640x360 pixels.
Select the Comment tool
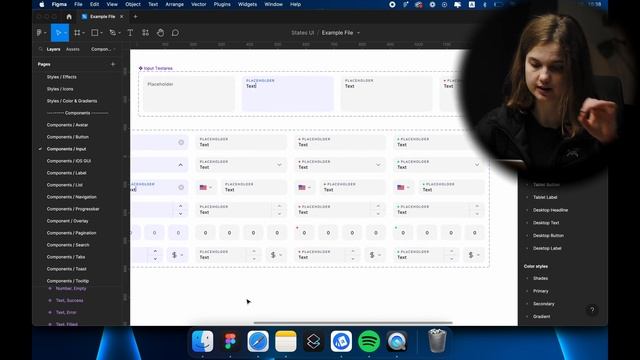pos(175,33)
